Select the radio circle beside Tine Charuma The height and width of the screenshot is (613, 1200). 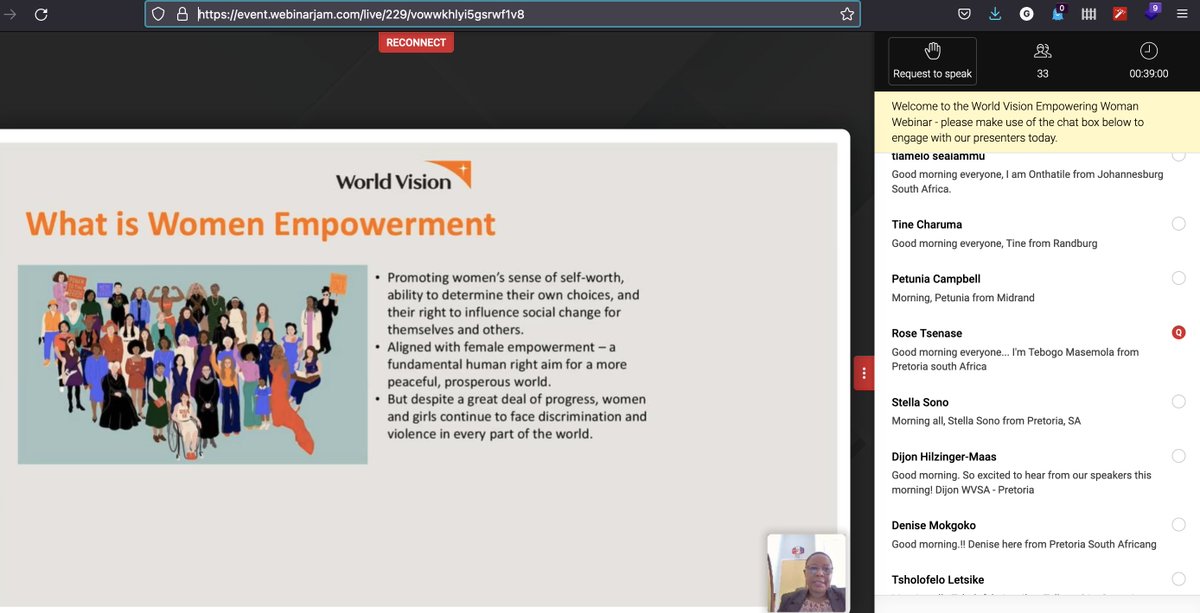click(1178, 224)
